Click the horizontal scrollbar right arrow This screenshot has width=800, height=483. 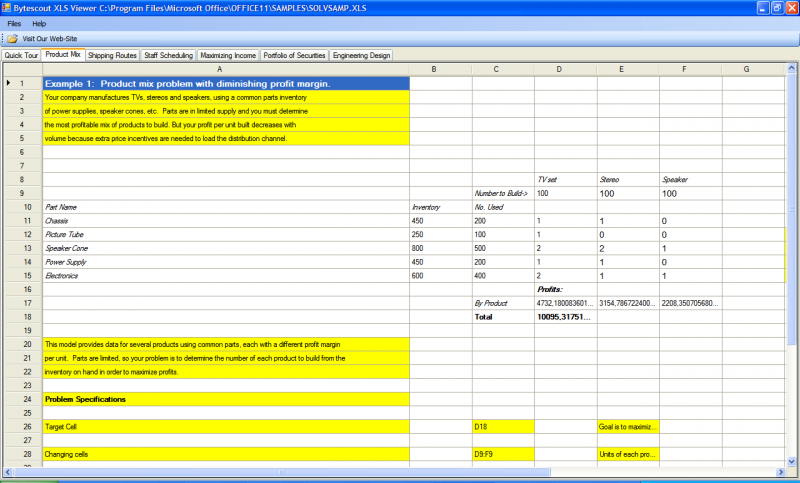click(x=781, y=472)
